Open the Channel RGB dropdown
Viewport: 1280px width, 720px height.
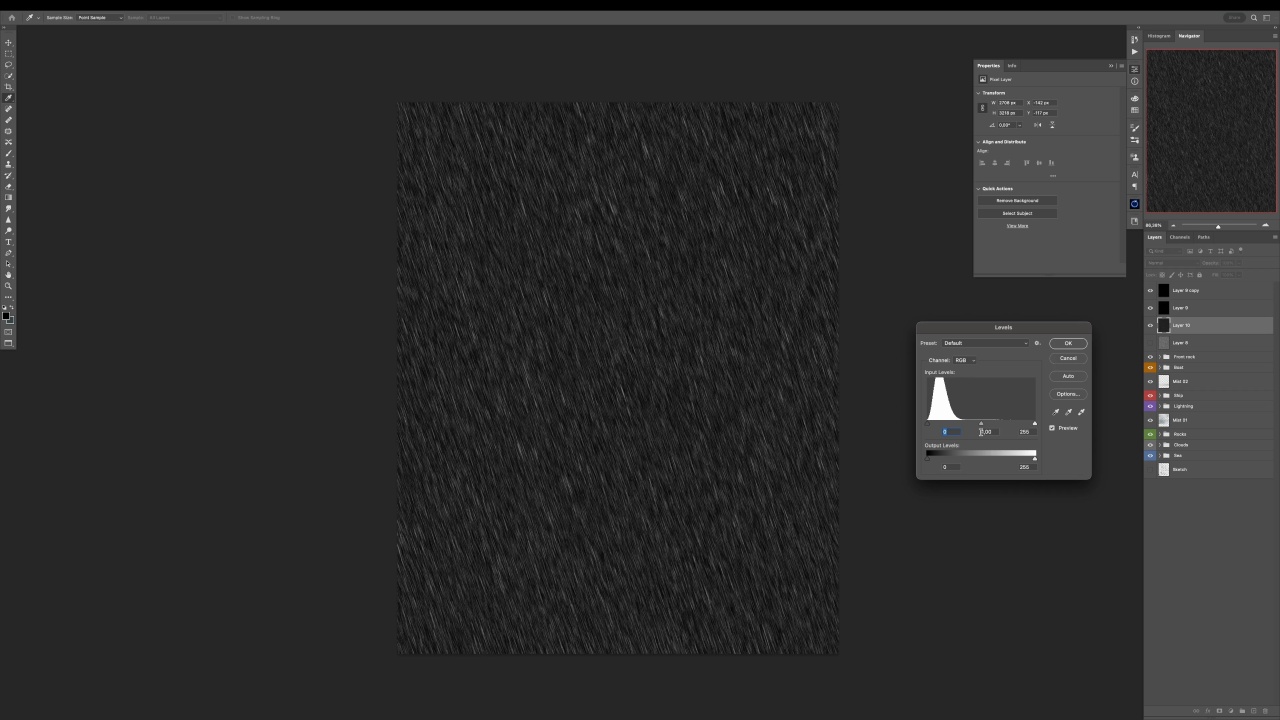pos(964,360)
